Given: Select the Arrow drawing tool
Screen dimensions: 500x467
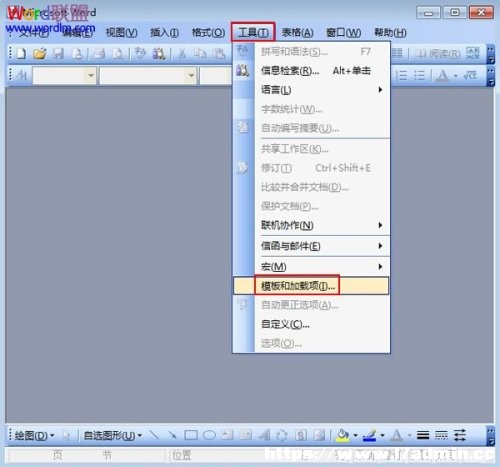Looking at the screenshot, I should point(172,435).
